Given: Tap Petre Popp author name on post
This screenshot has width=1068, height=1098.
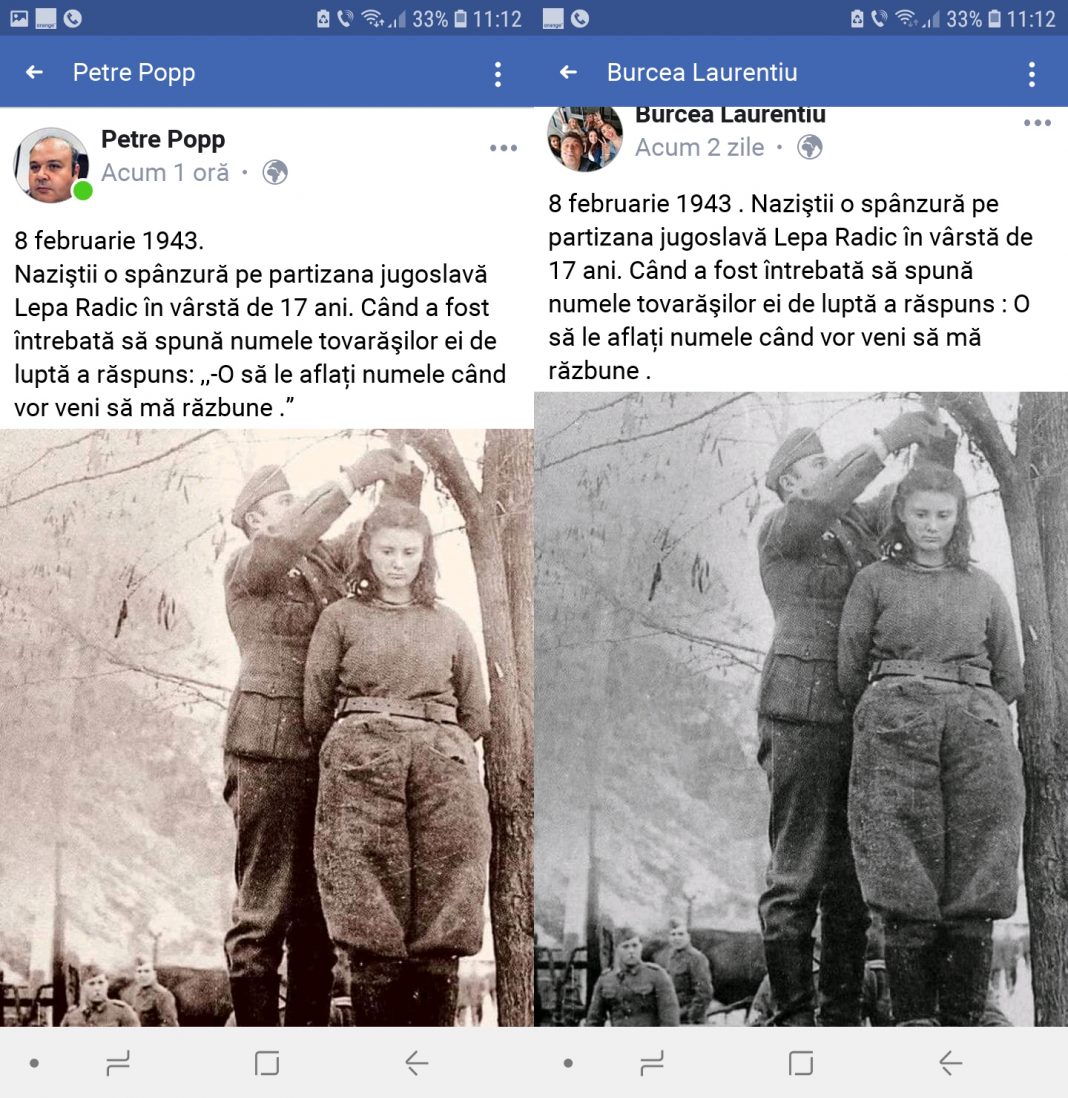Looking at the screenshot, I should pos(163,139).
